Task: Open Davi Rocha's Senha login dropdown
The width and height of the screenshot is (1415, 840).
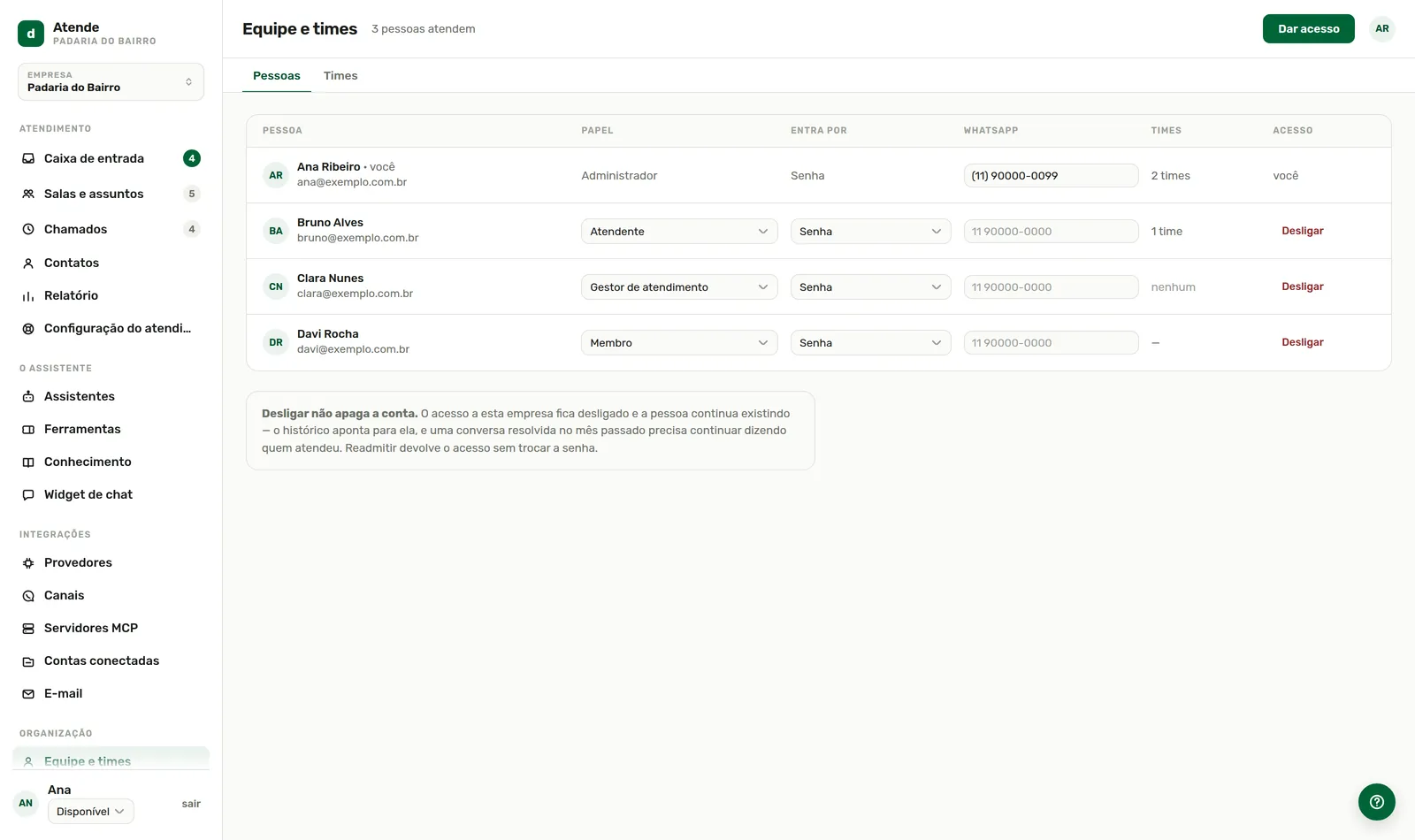Action: 870,342
